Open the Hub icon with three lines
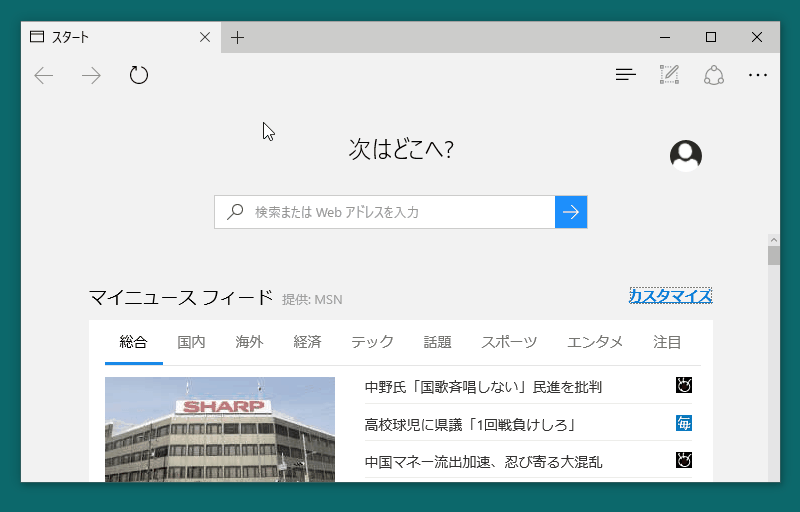The image size is (800, 512). click(x=626, y=75)
